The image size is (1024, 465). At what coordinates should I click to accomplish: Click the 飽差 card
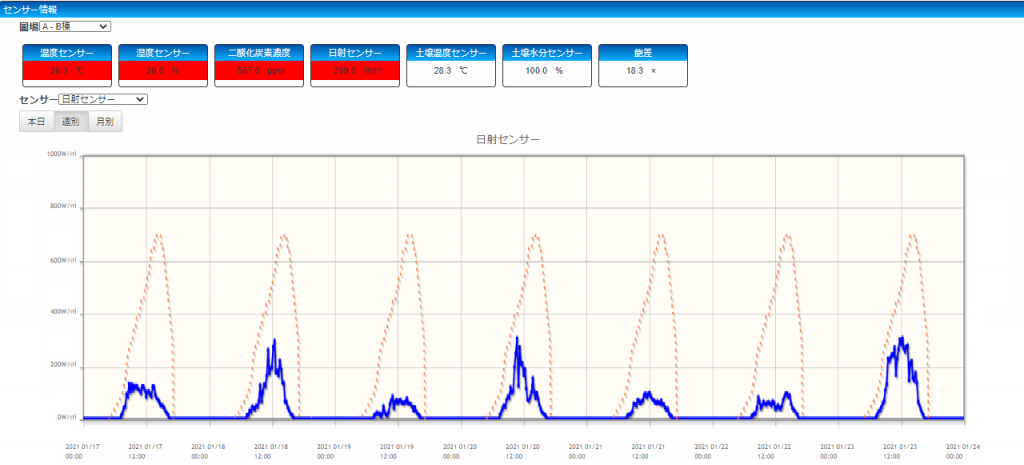coord(643,66)
